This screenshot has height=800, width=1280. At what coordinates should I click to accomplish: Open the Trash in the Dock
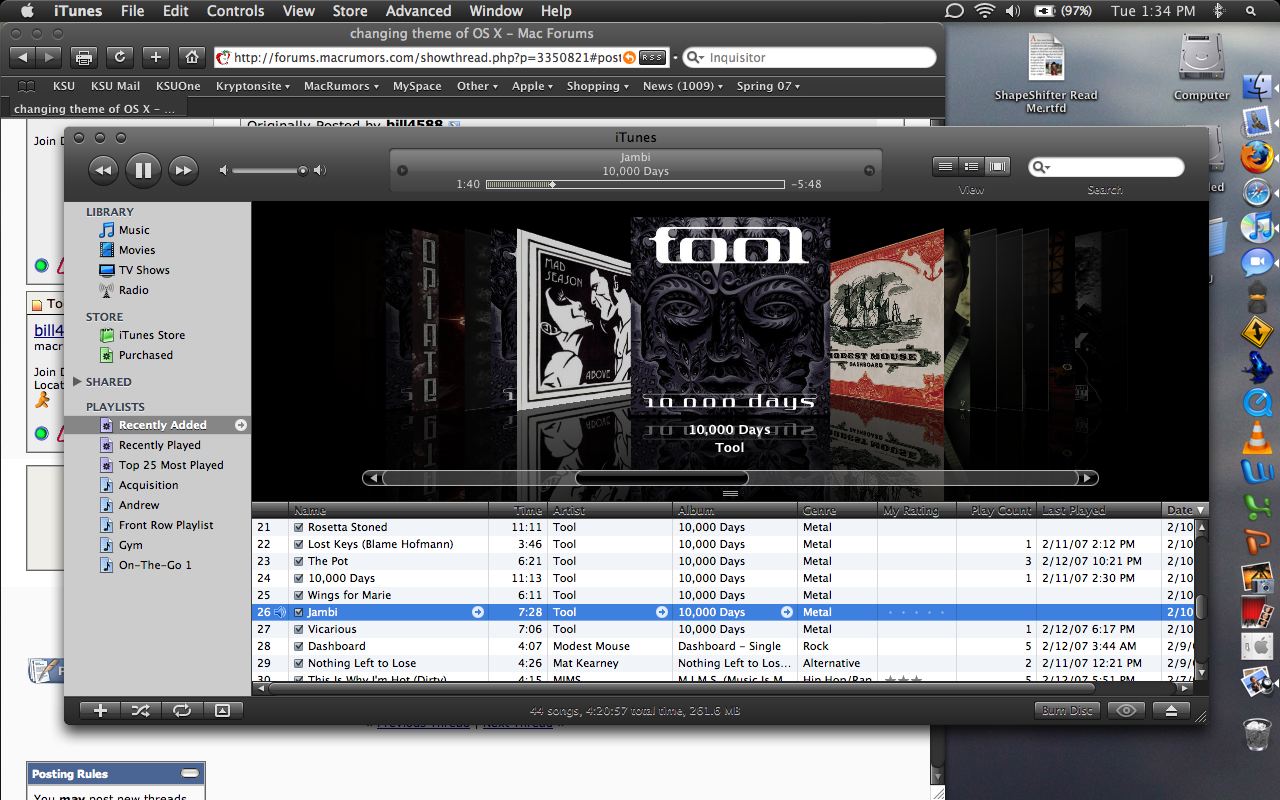point(1257,735)
